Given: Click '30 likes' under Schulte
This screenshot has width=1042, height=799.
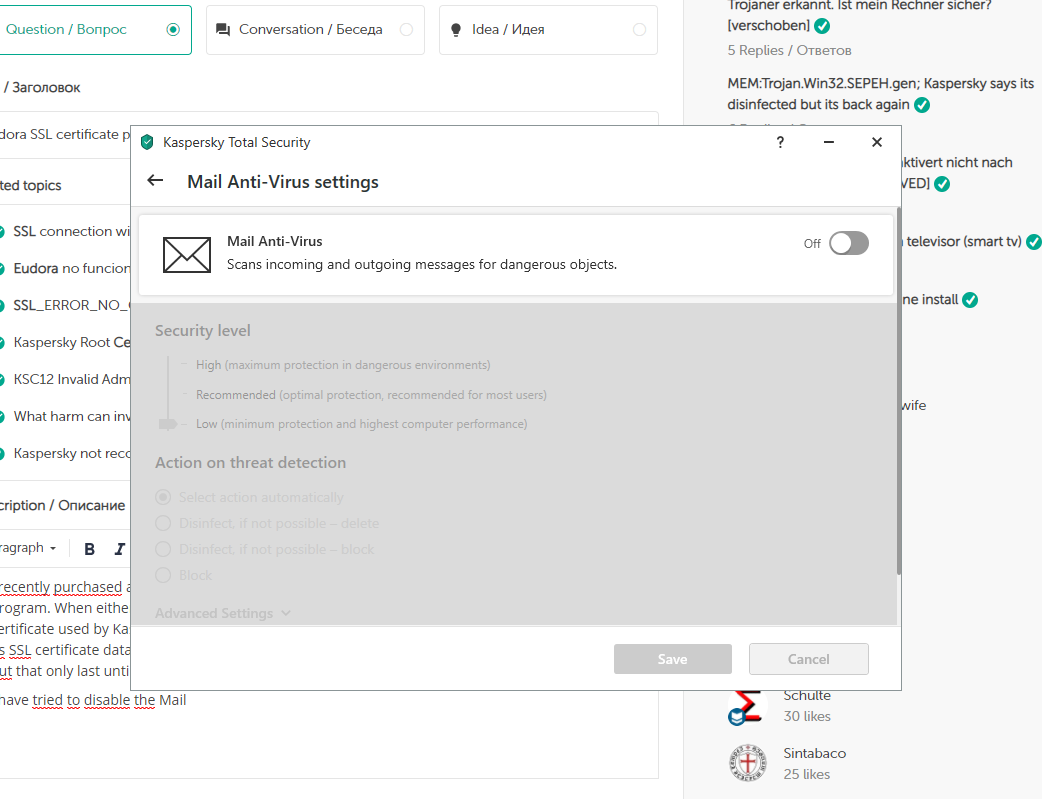Looking at the screenshot, I should [807, 716].
